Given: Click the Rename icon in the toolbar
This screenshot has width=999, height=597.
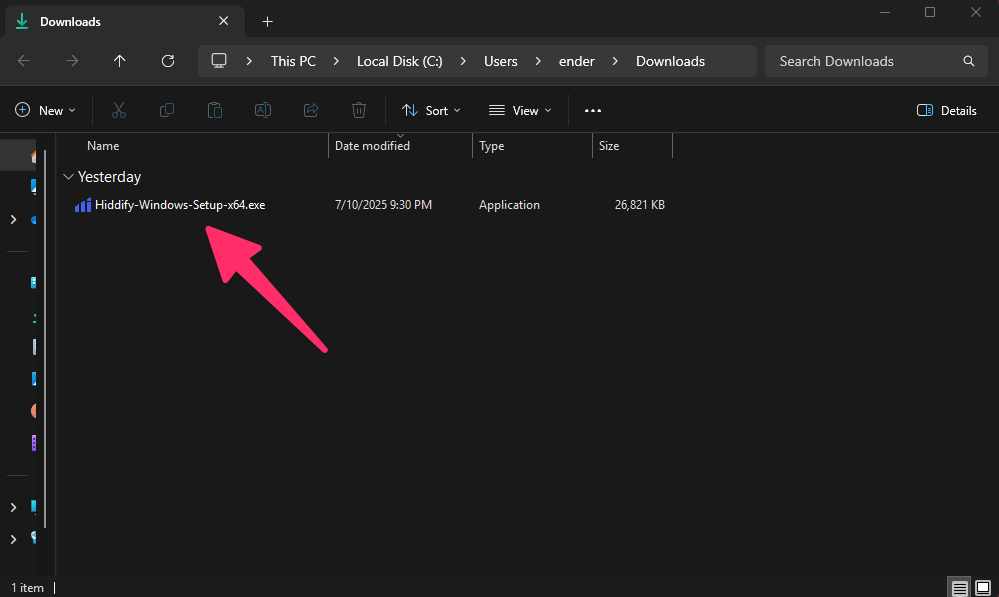Looking at the screenshot, I should coord(262,110).
